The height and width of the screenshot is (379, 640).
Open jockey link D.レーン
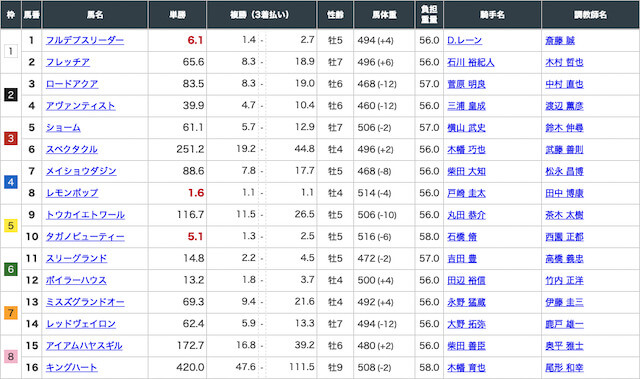(464, 40)
